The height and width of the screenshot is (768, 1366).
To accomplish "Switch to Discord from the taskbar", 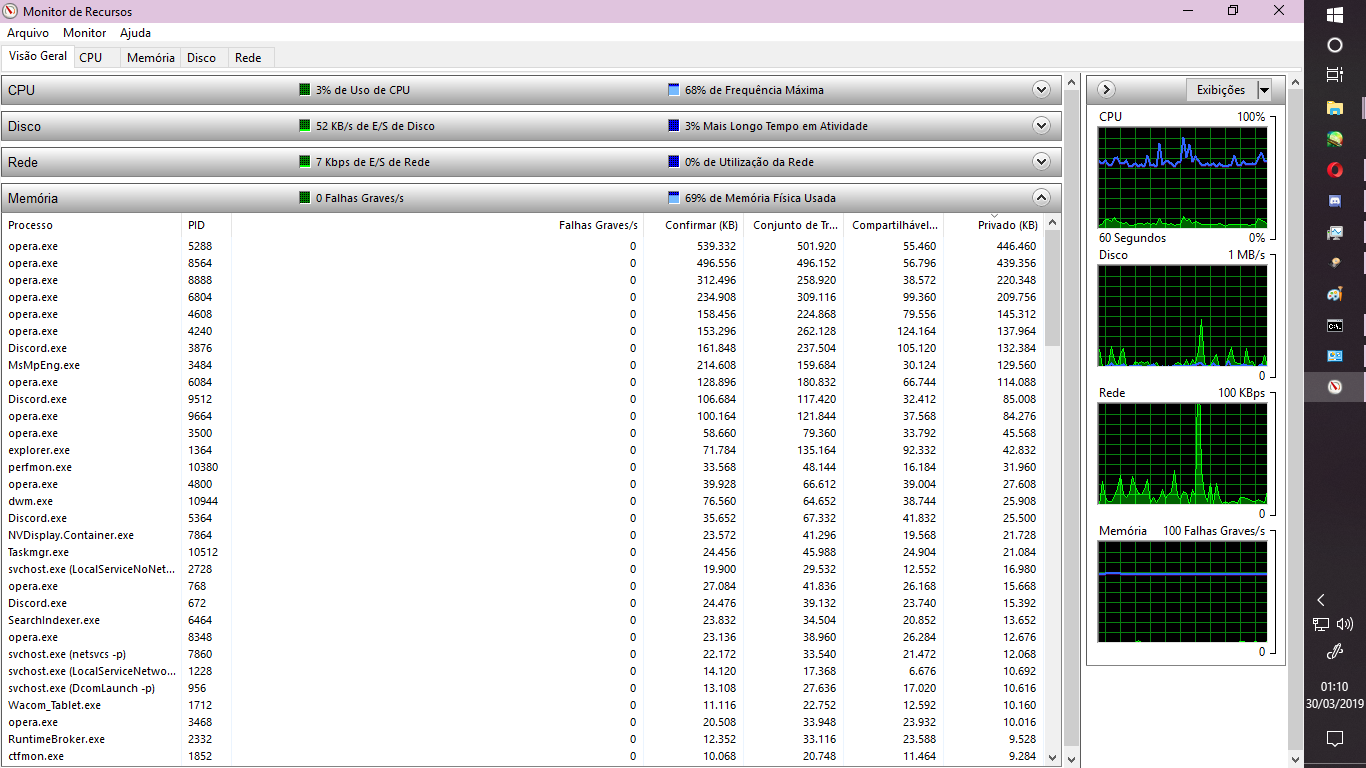I will [1335, 201].
